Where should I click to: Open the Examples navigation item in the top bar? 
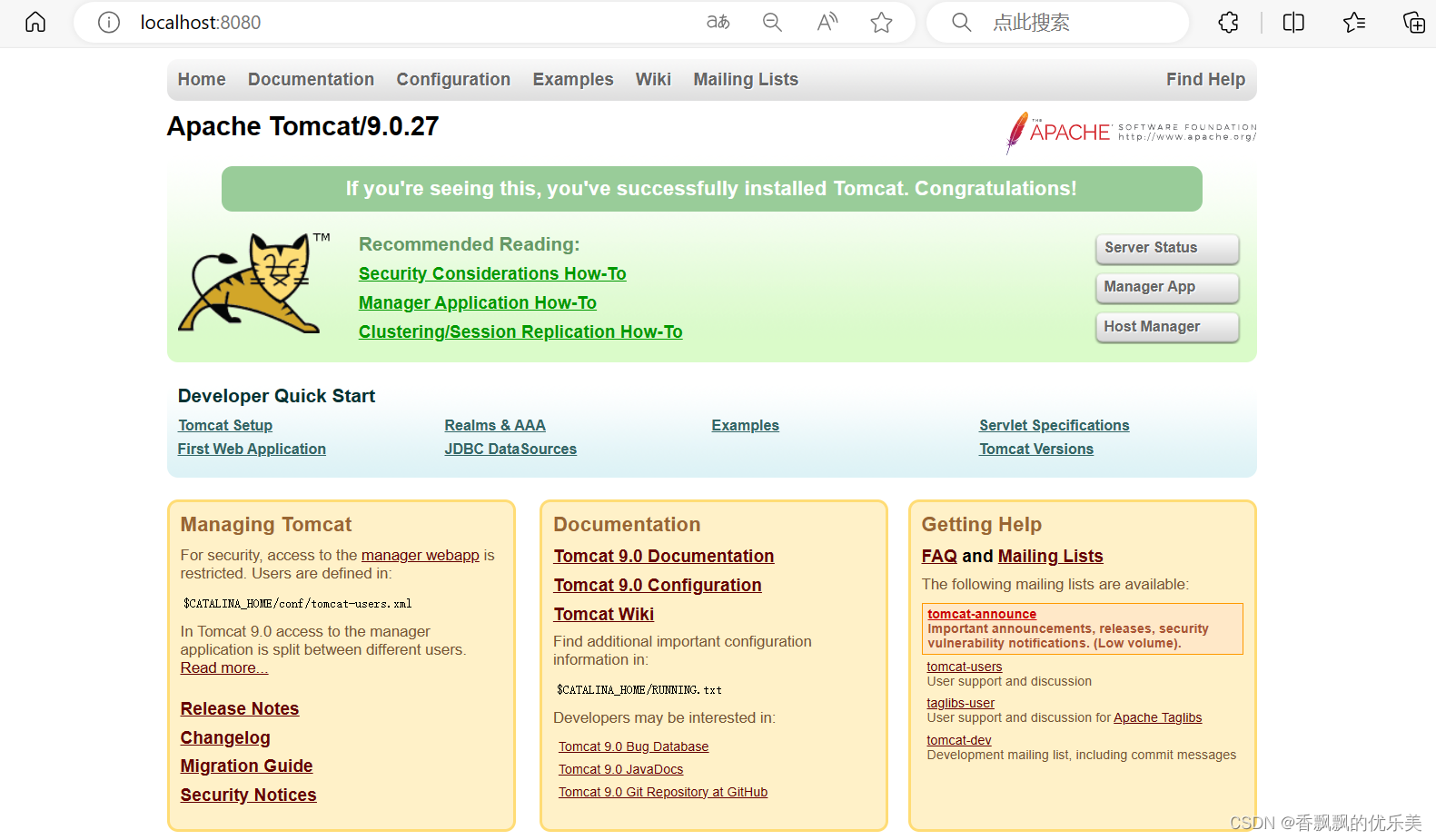573,79
